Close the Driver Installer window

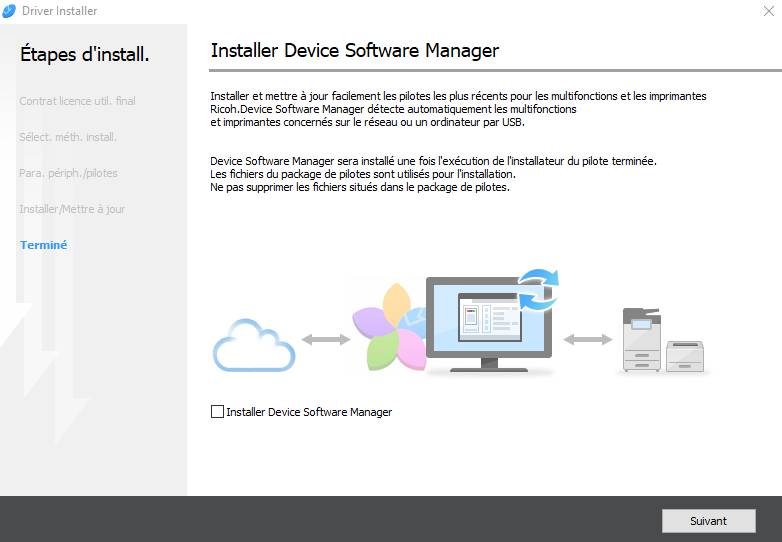pos(766,11)
